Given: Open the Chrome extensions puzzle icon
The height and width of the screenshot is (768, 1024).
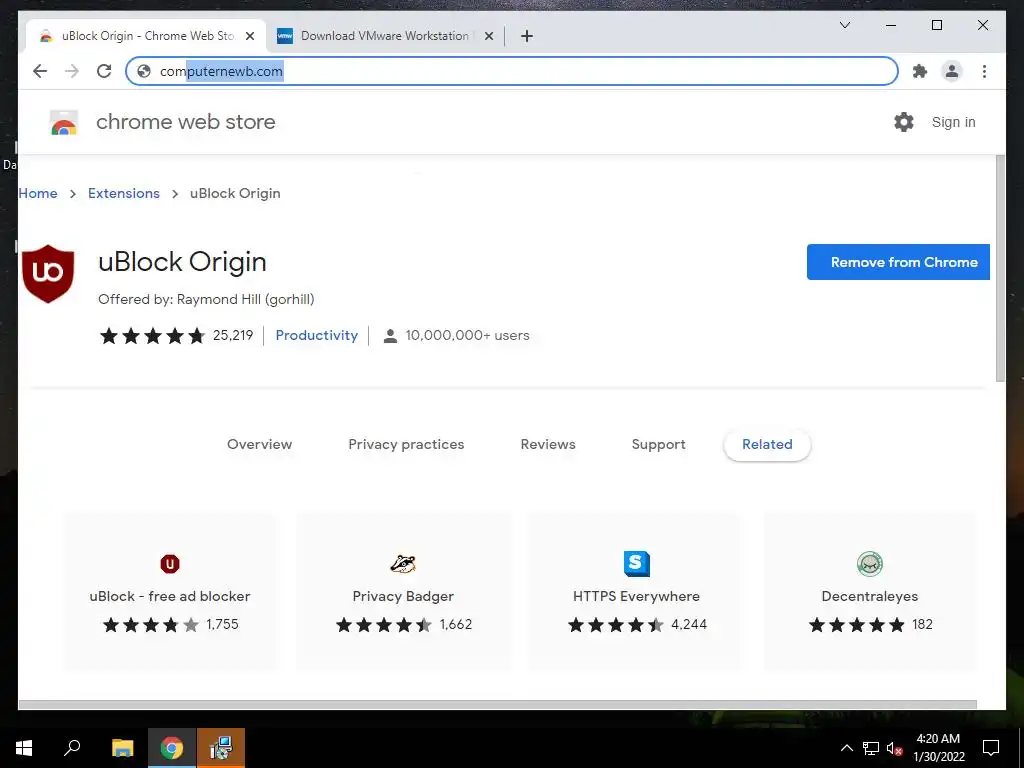Looking at the screenshot, I should click(x=920, y=71).
